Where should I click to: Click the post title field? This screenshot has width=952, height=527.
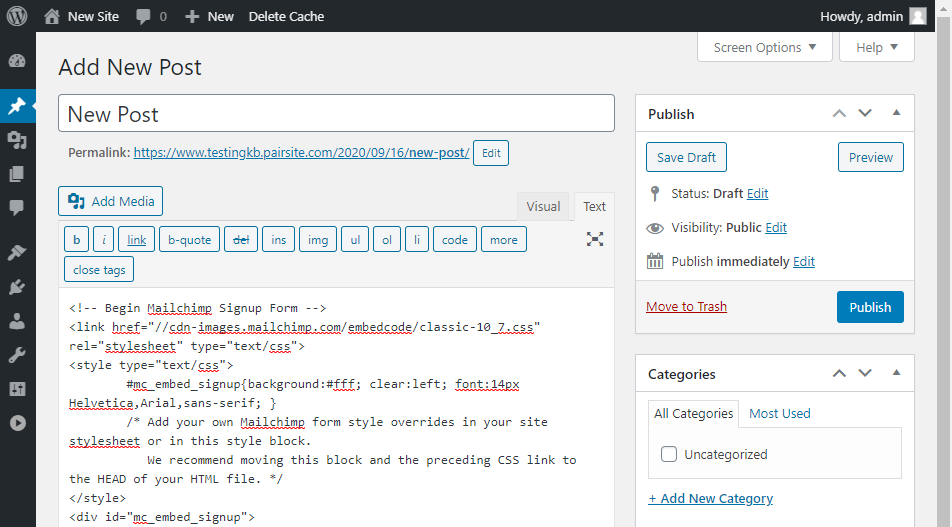(x=336, y=114)
